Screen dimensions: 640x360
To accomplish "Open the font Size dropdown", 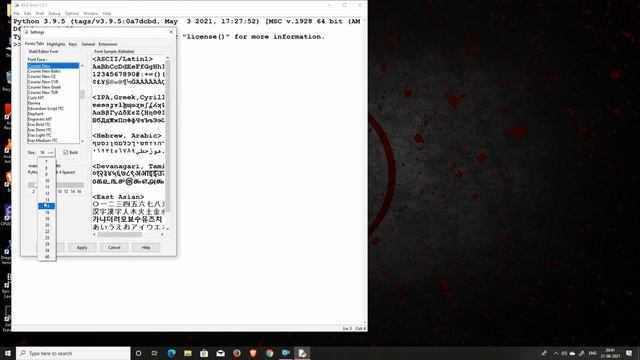I will (47, 152).
